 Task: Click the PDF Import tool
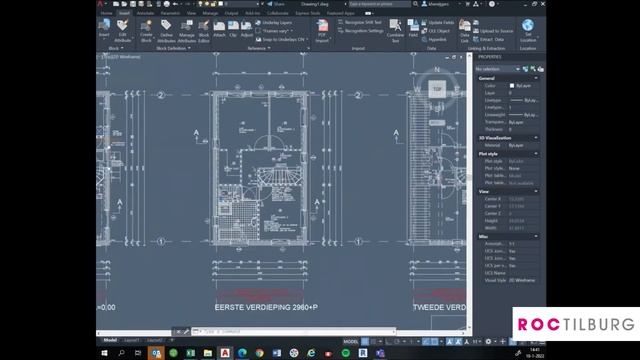click(322, 31)
